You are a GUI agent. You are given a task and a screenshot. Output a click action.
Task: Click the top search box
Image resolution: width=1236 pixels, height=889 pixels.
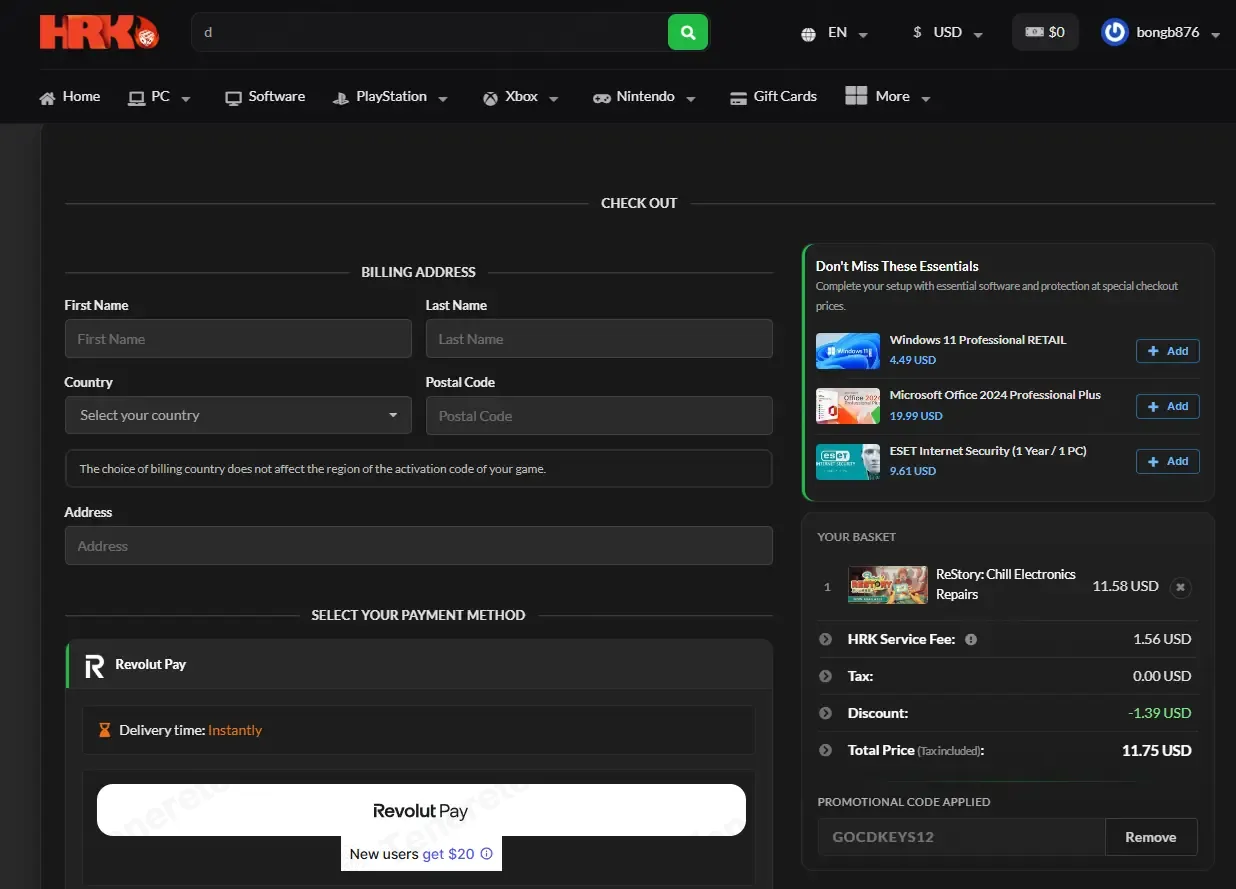point(430,32)
